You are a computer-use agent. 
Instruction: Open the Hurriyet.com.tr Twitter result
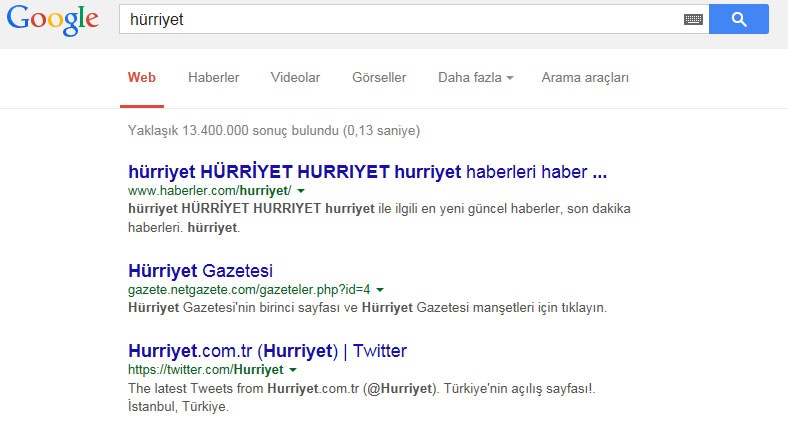(x=267, y=351)
